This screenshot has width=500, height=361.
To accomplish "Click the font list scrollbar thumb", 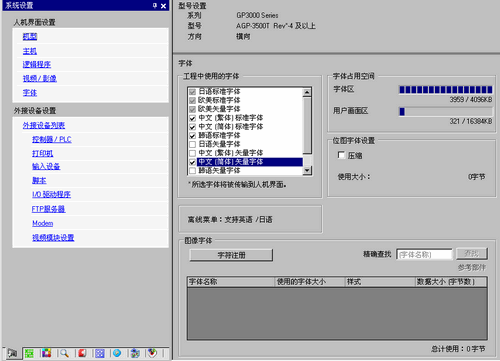I will (307, 126).
